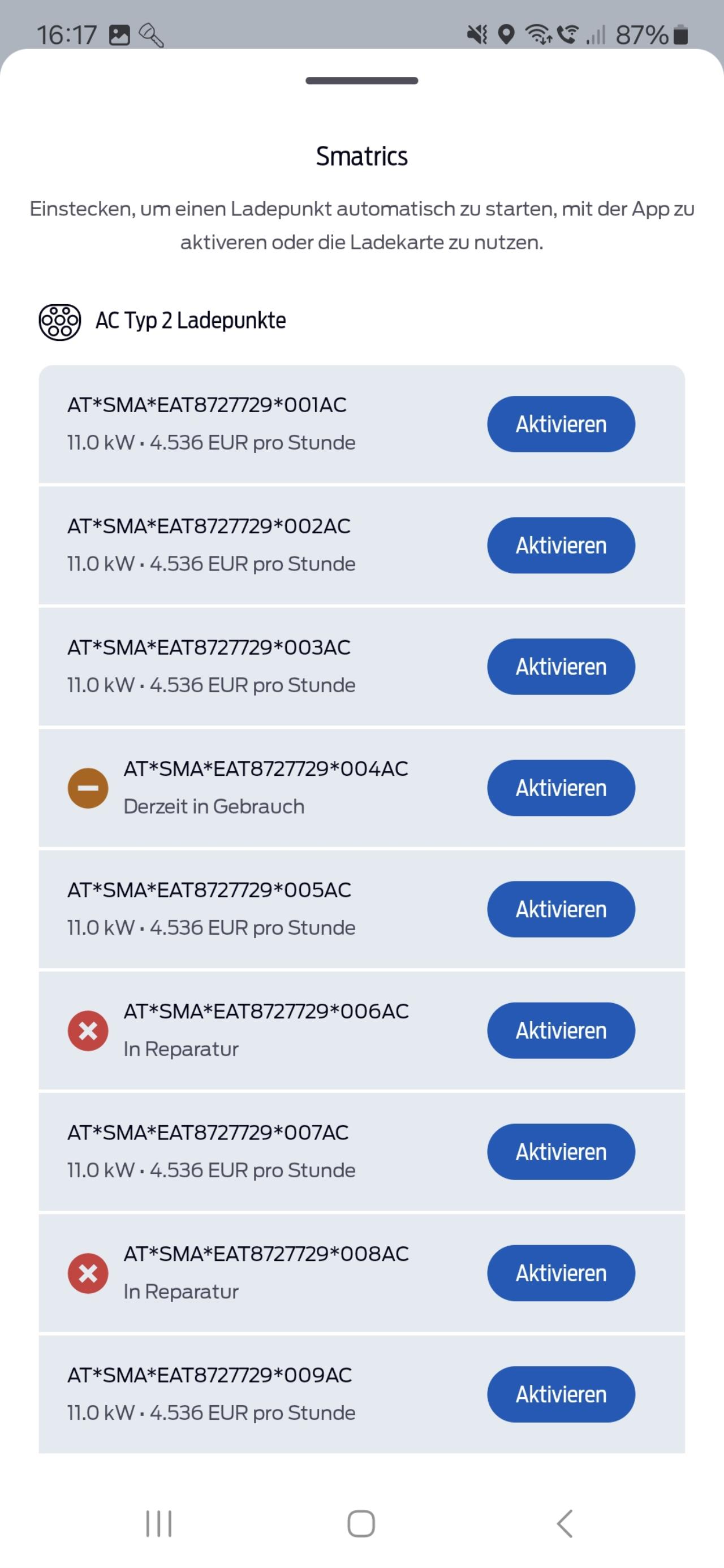Screen dimensions: 724x1568
Task: Tap Aktivieren next to in-use charger 004AC
Action: click(560, 788)
